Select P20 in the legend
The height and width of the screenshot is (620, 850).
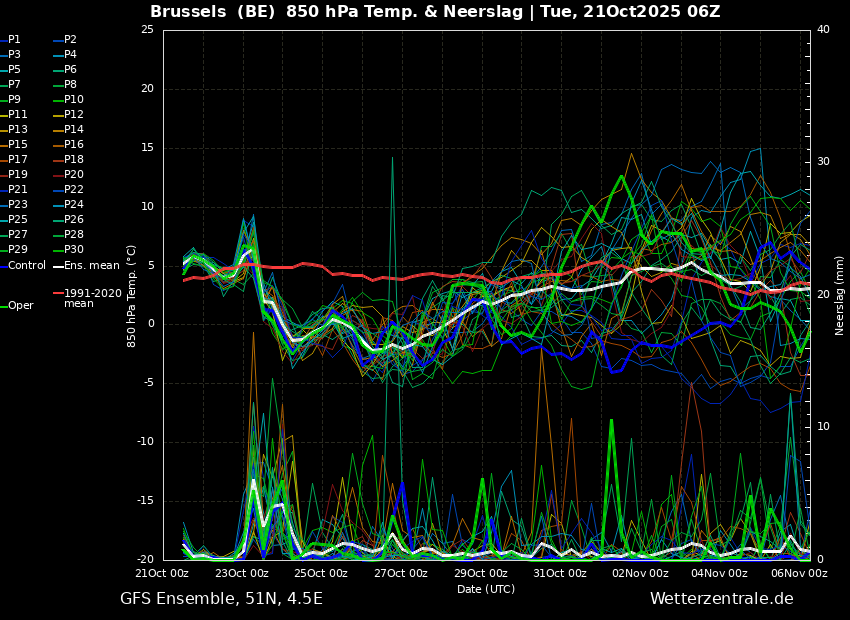[x=74, y=175]
